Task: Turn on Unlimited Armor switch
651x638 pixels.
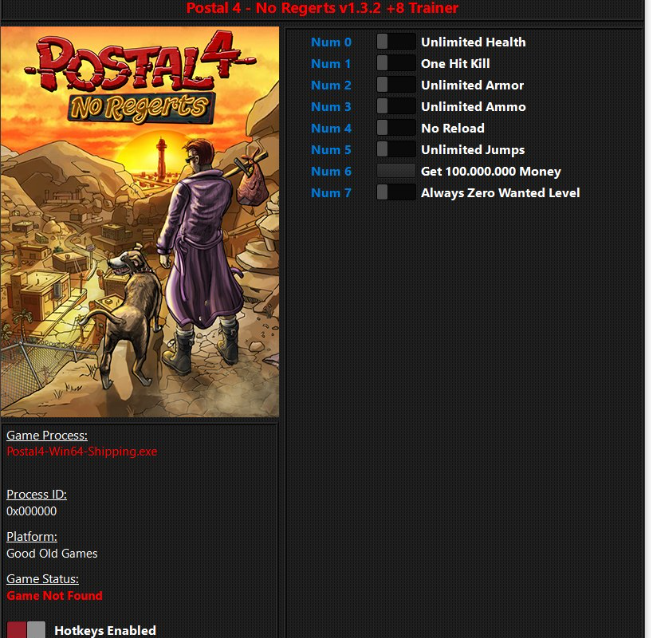Action: [396, 85]
